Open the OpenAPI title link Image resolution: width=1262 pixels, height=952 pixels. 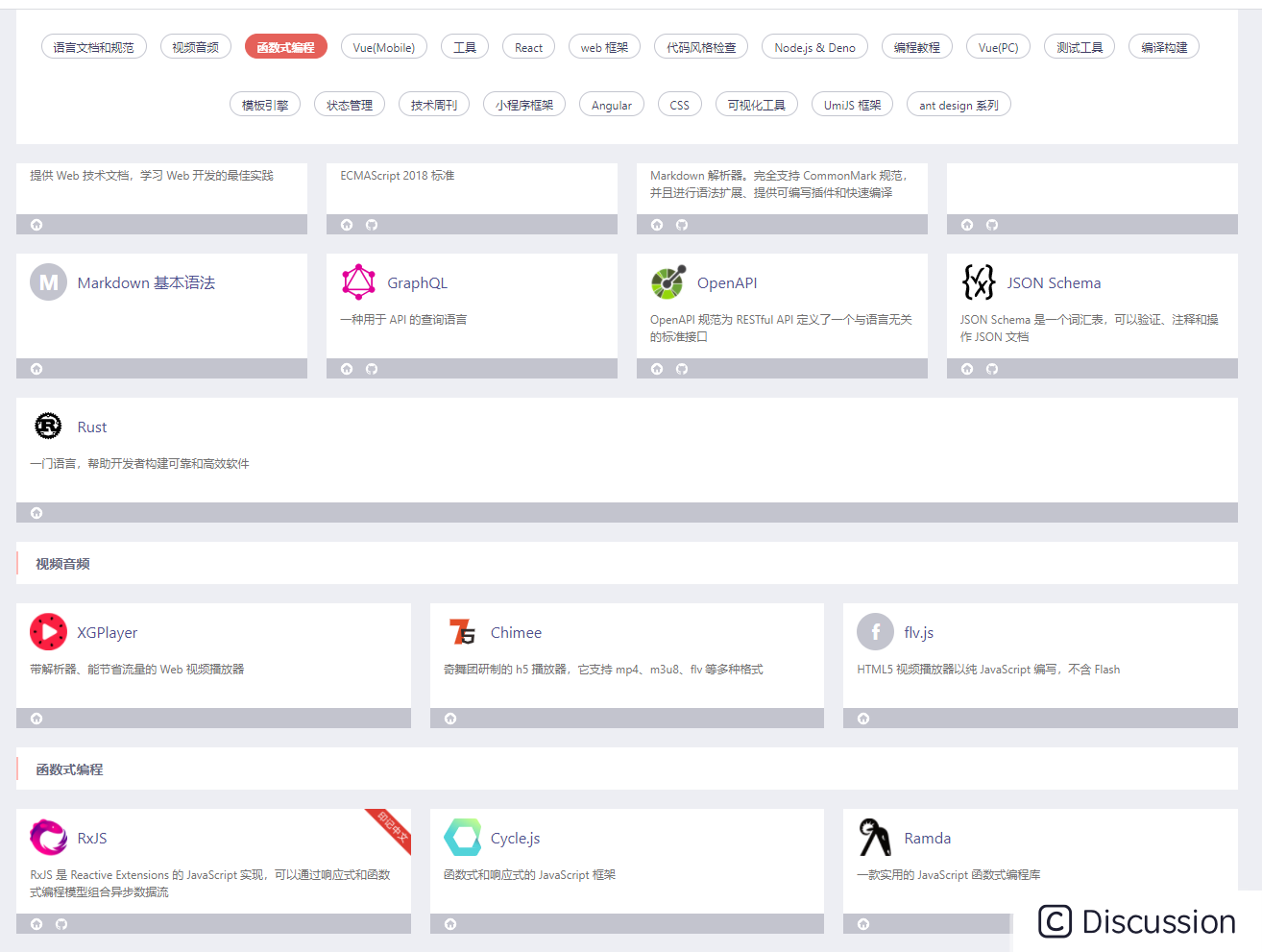pos(727,282)
